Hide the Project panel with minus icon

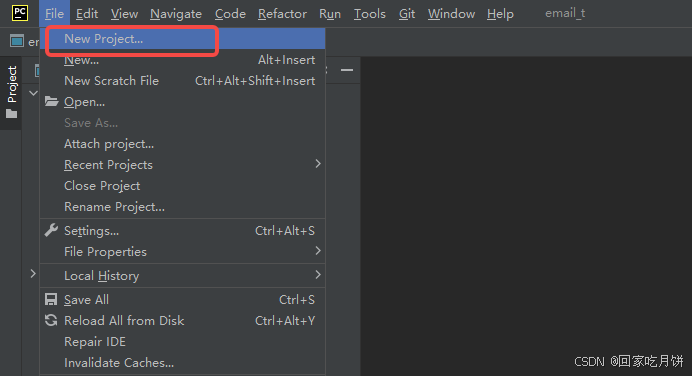pos(347,70)
